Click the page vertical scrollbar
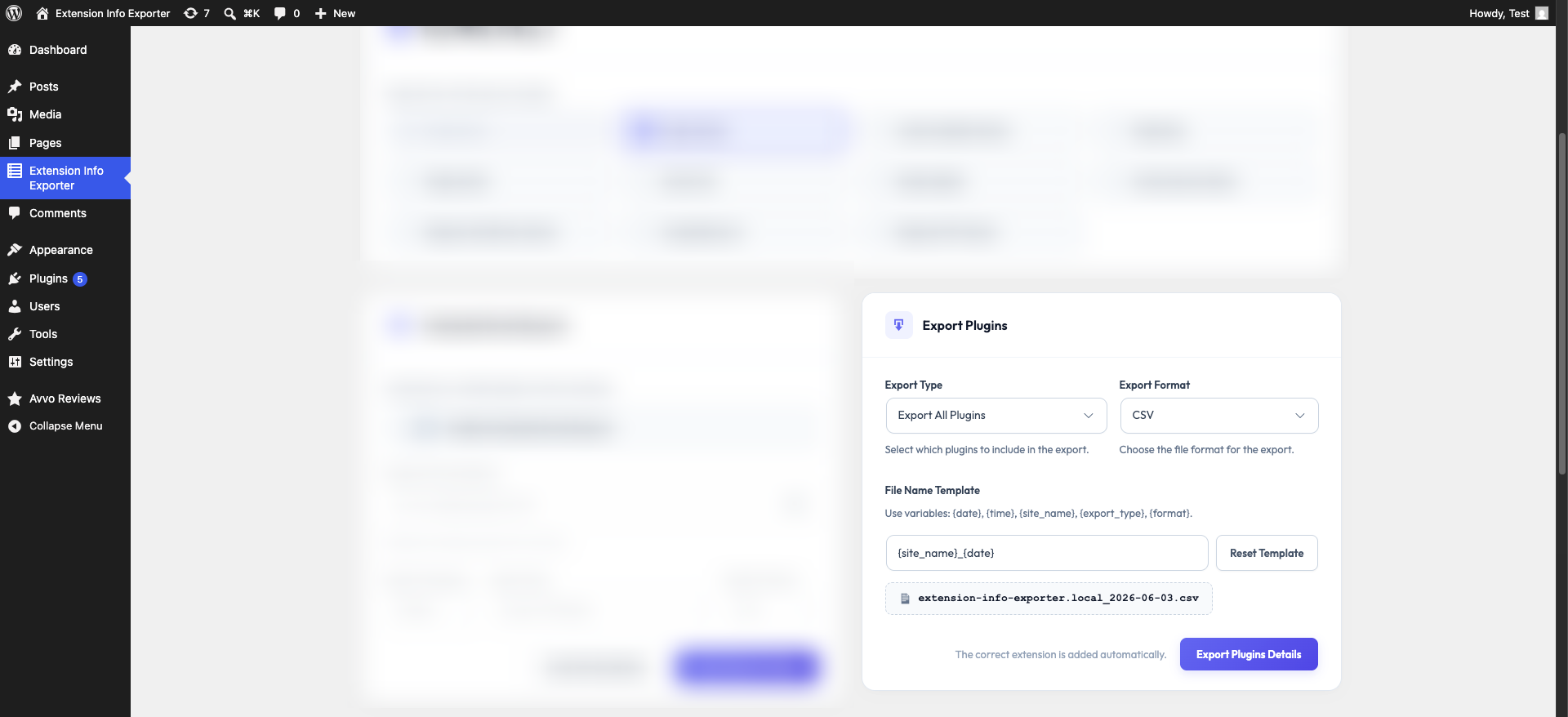The width and height of the screenshot is (1568, 717). 1561,302
